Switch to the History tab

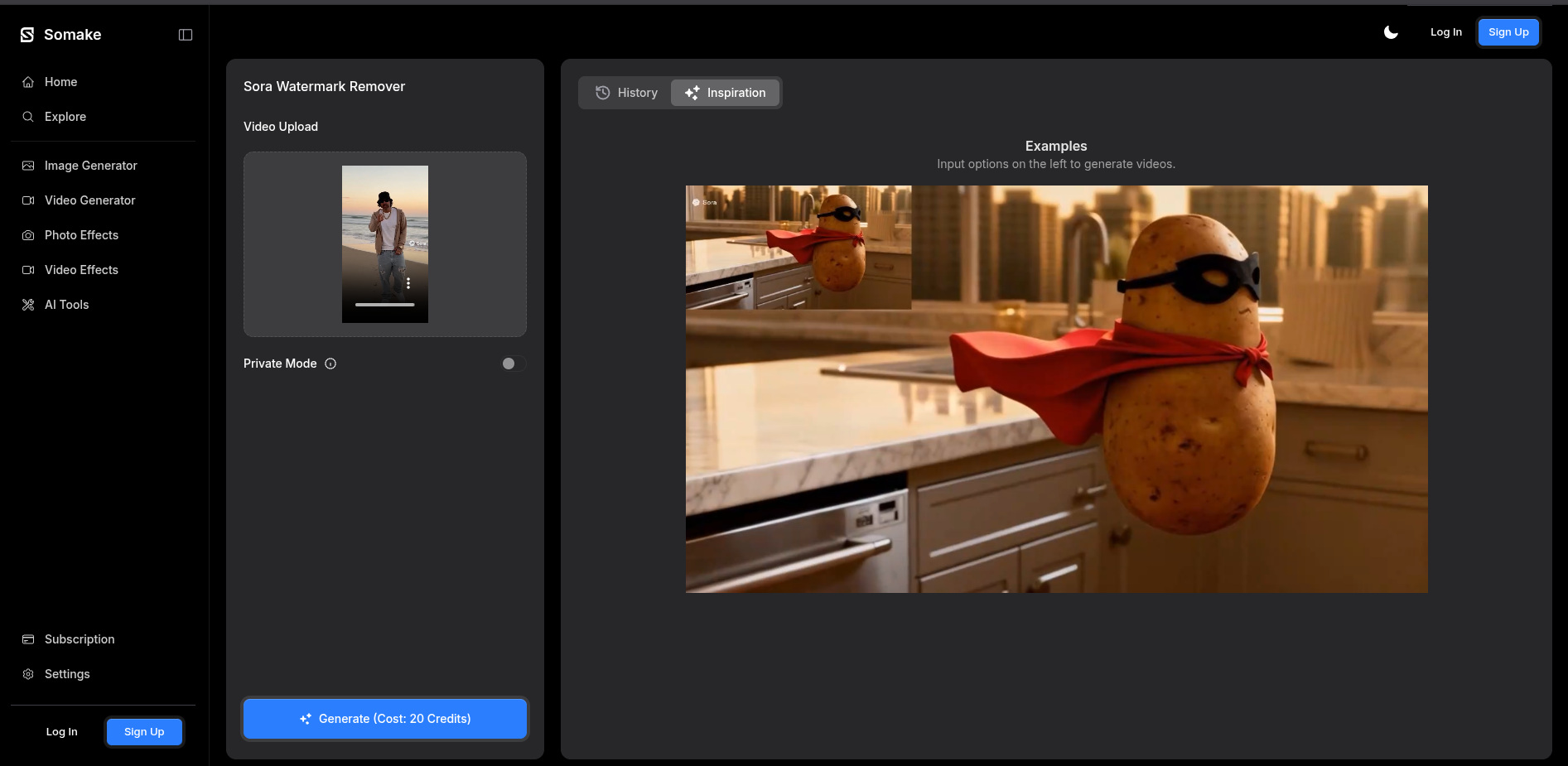(626, 93)
